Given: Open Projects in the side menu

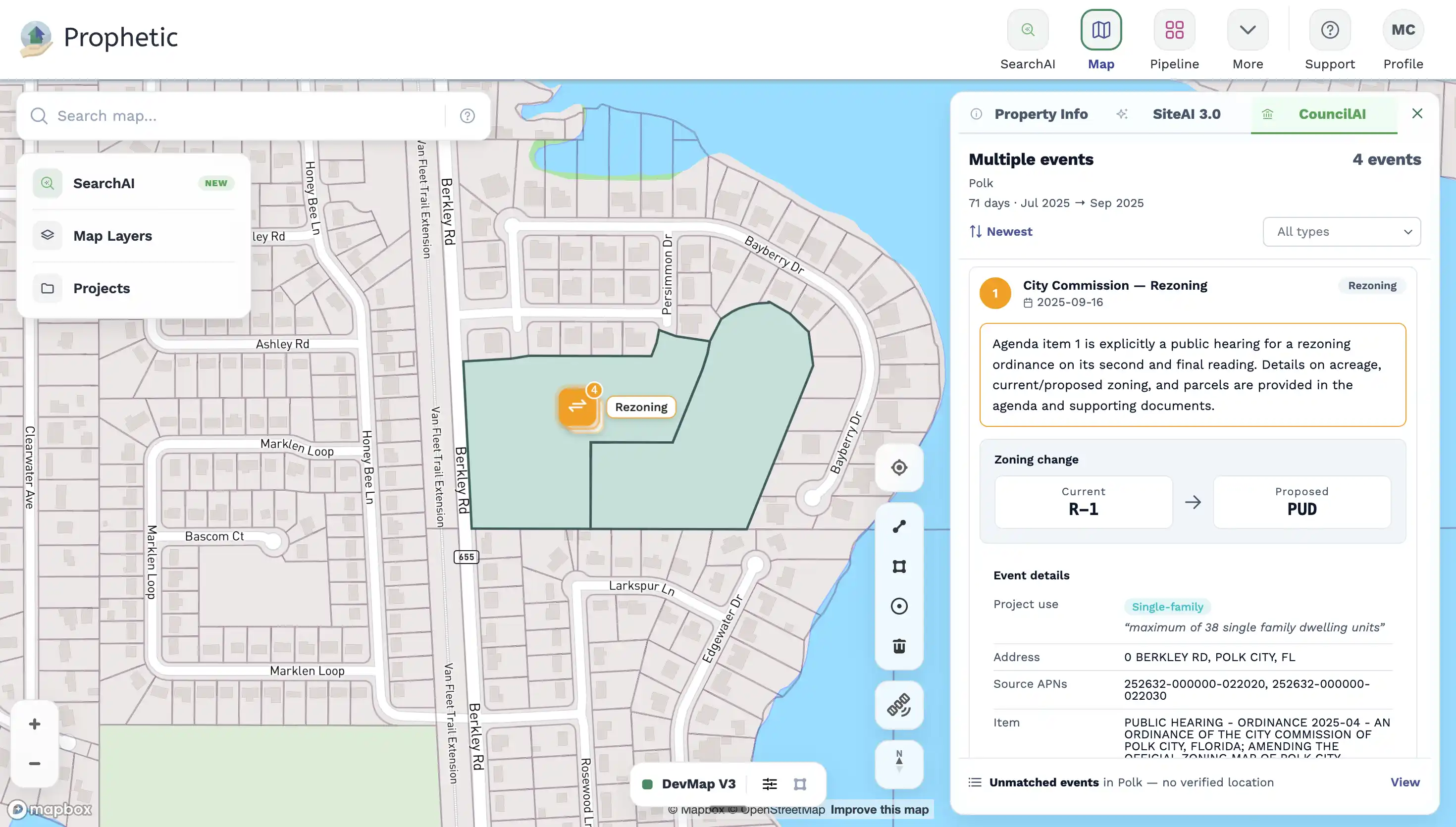Looking at the screenshot, I should 134,288.
